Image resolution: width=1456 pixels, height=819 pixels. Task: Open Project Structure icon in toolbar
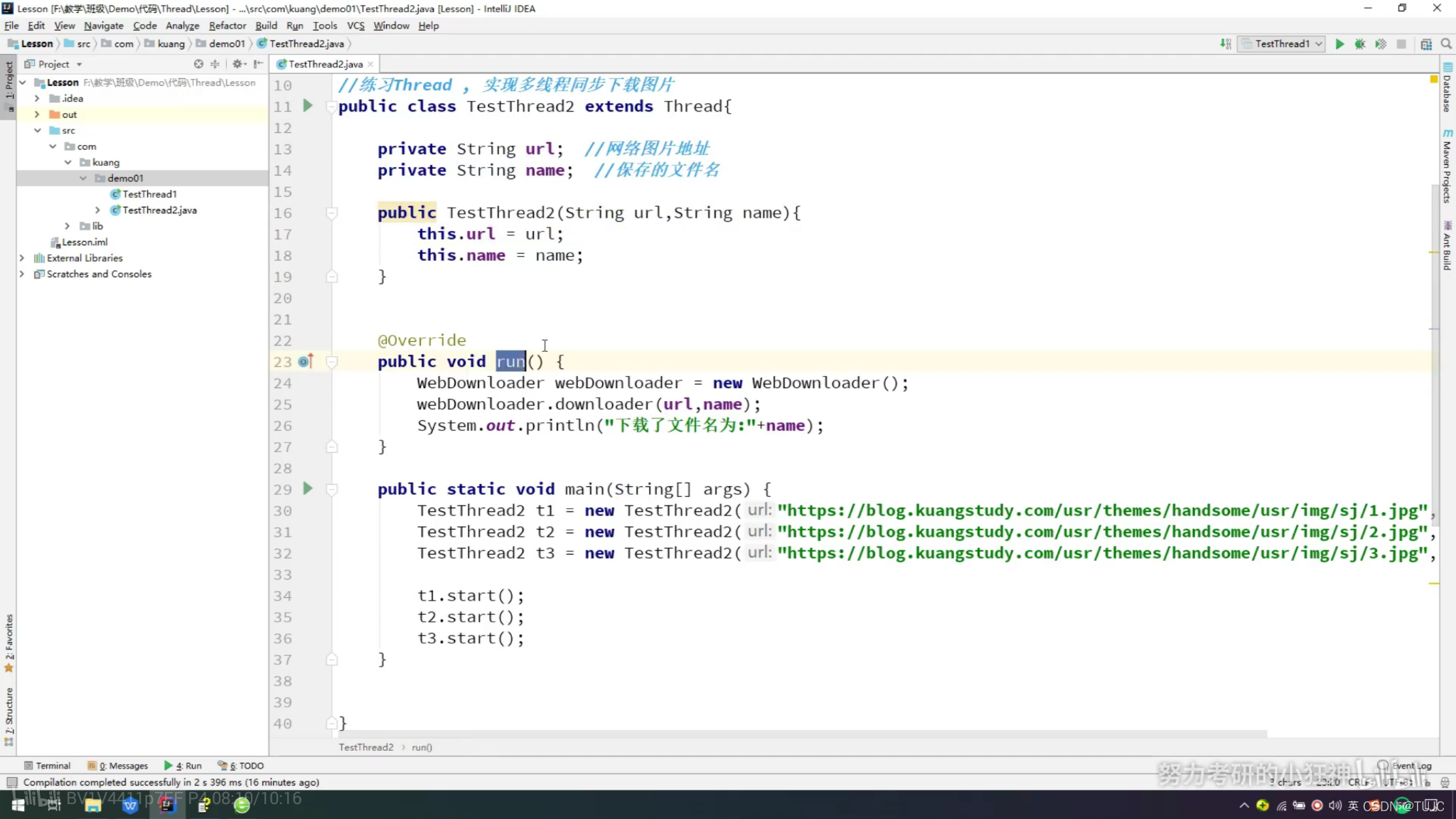point(1426,44)
